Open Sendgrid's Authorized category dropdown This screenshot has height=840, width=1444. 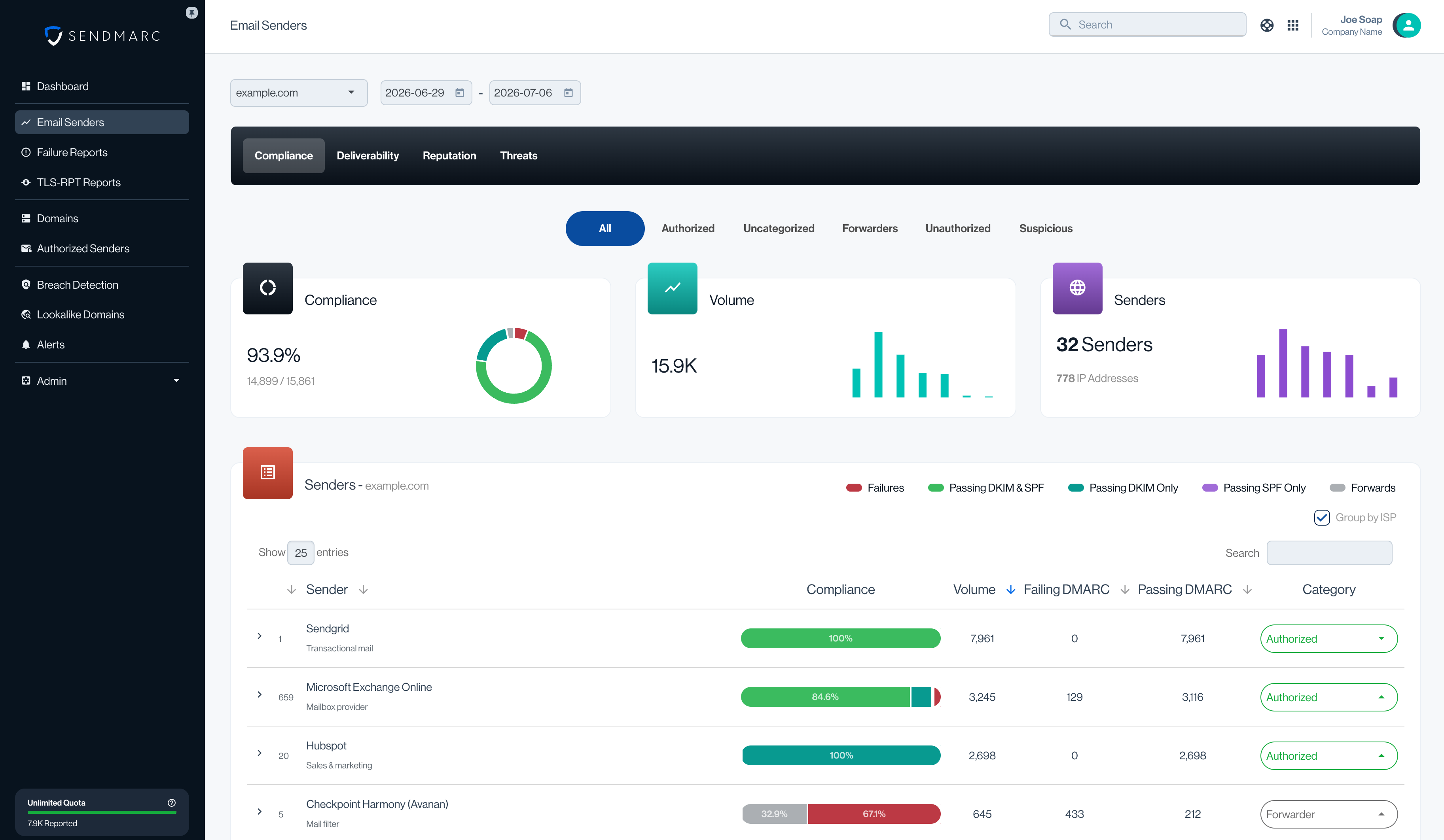coord(1329,638)
